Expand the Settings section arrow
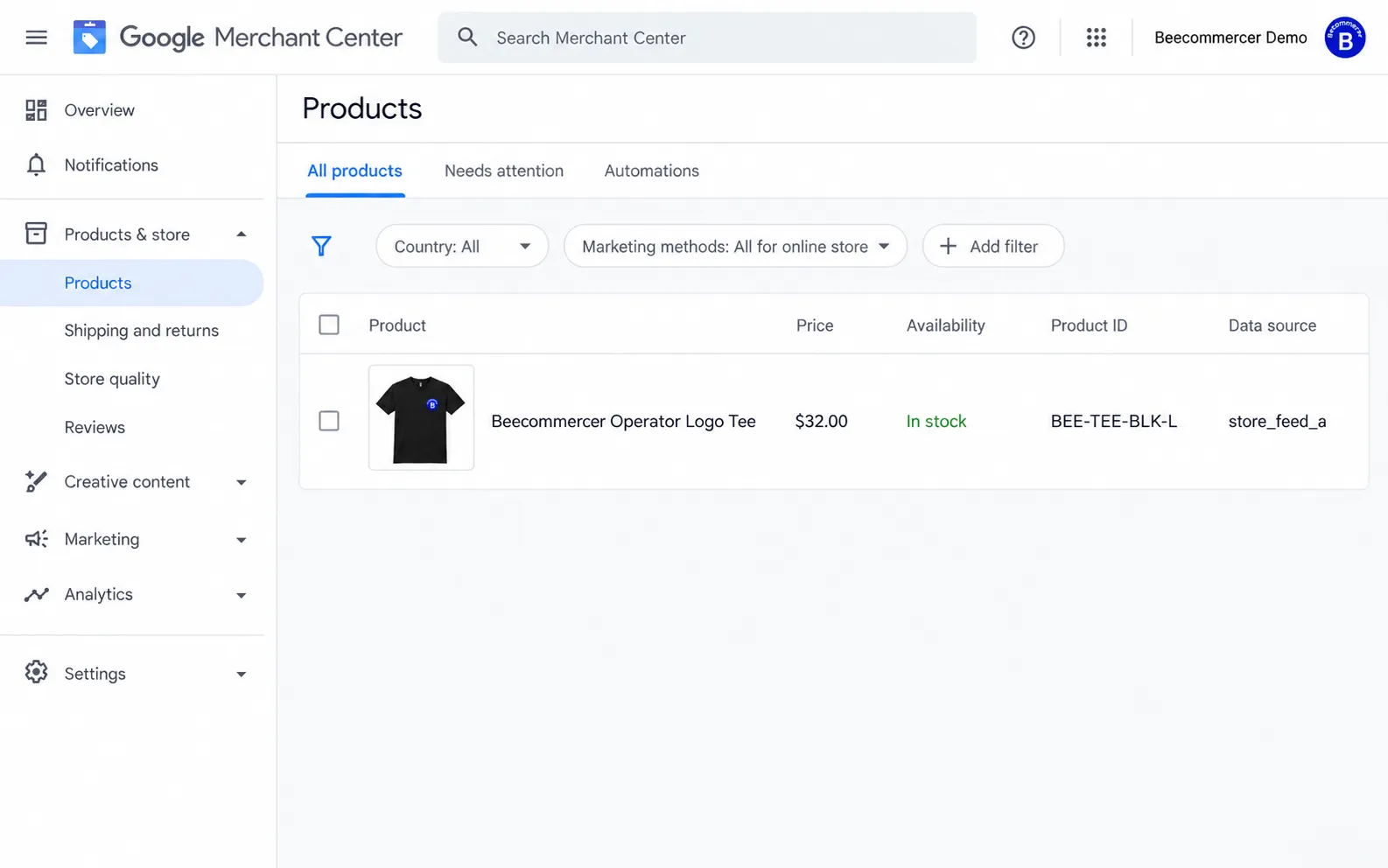This screenshot has width=1388, height=868. 242,674
